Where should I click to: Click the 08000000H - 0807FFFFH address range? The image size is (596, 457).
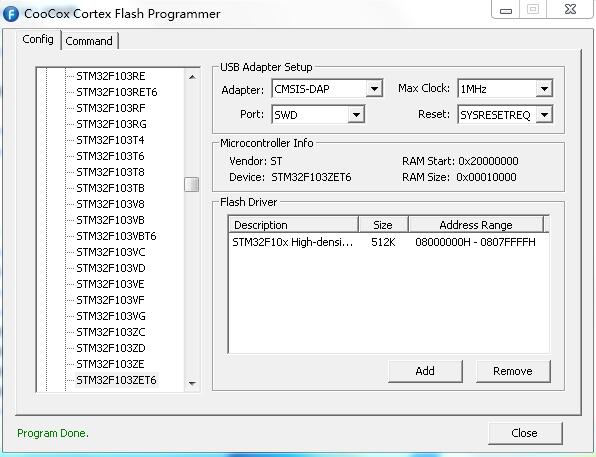click(x=476, y=242)
